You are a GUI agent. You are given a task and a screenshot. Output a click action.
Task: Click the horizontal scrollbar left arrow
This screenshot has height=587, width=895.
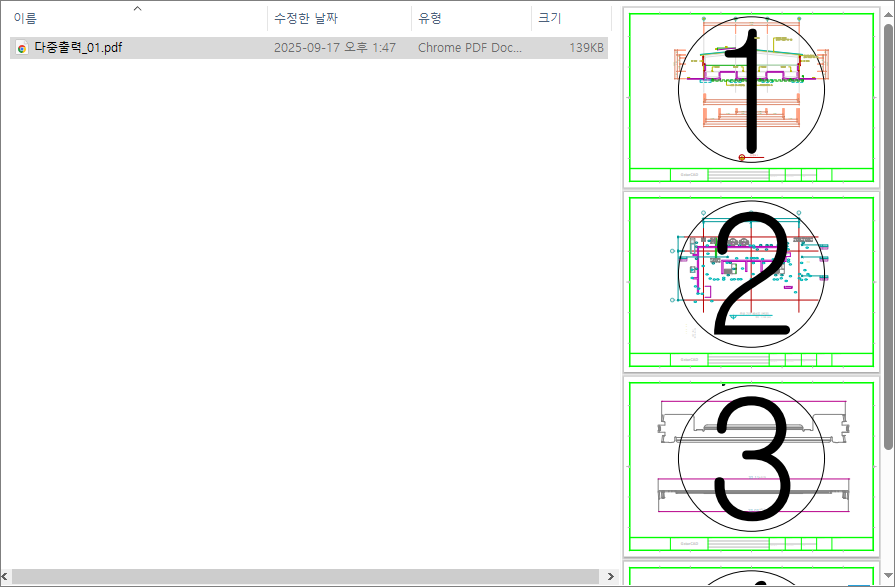[5, 577]
